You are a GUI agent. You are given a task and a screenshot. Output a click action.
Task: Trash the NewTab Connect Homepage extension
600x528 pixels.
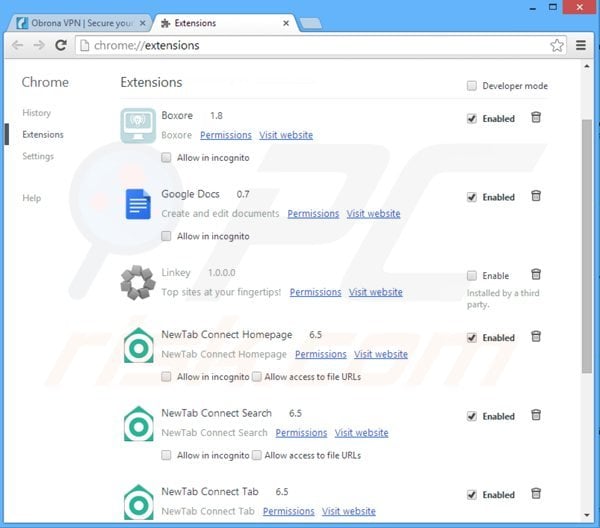536,337
